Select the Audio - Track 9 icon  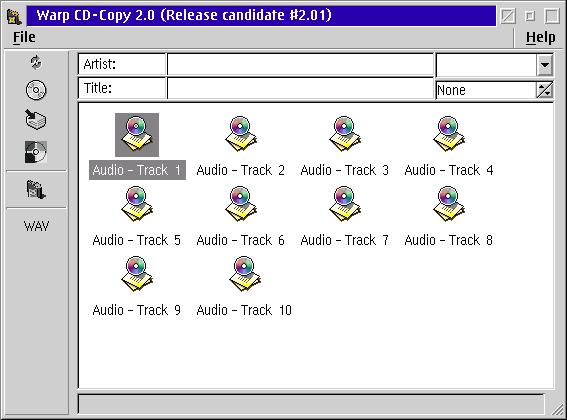(x=137, y=274)
